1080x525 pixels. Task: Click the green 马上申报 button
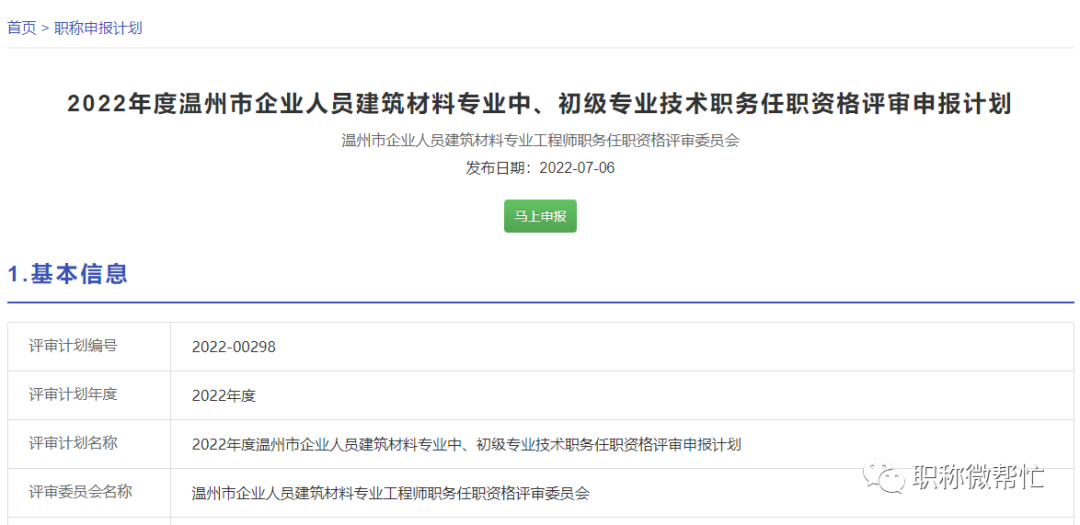click(540, 216)
